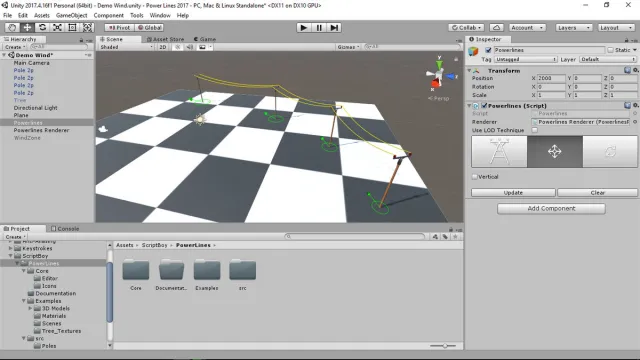Select the Rotate tool

[42, 27]
